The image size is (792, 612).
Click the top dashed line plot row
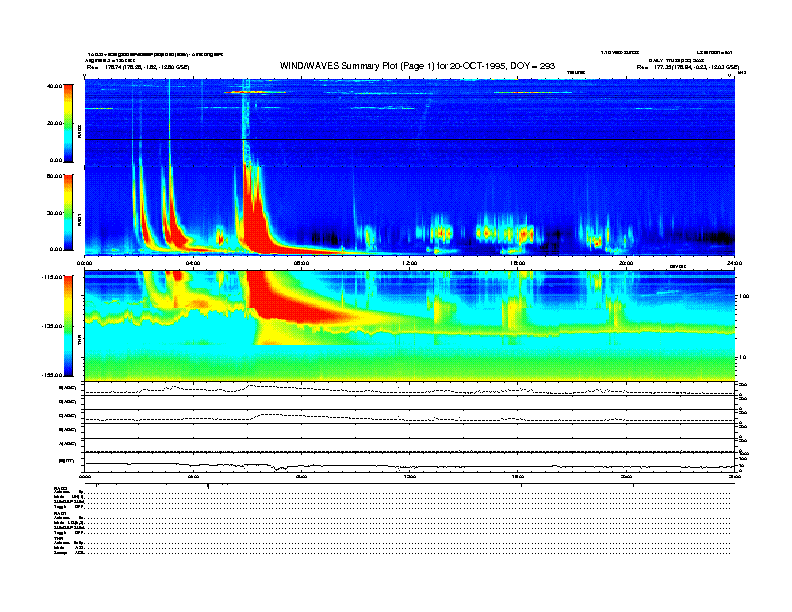click(410, 389)
